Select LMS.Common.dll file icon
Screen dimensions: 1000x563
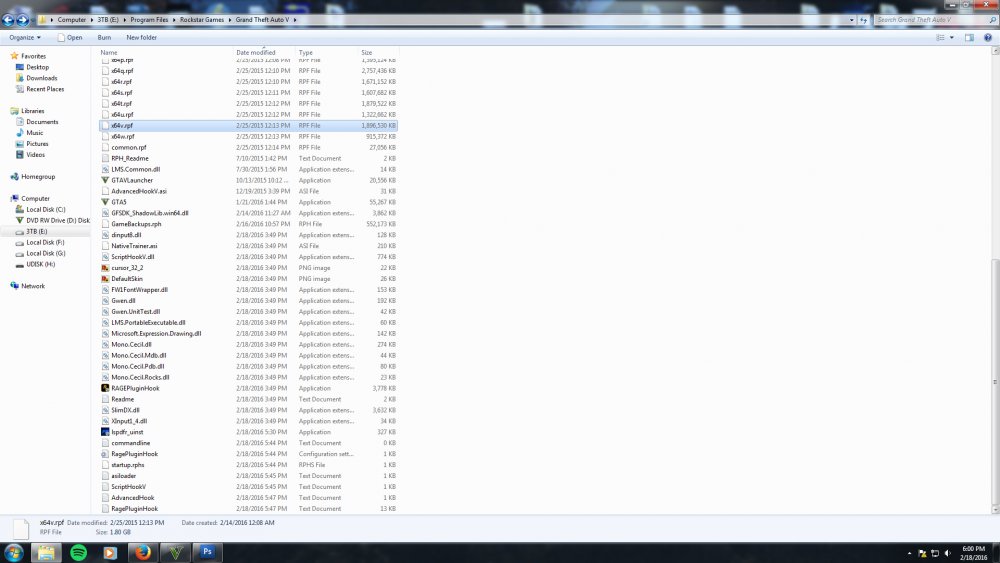105,170
